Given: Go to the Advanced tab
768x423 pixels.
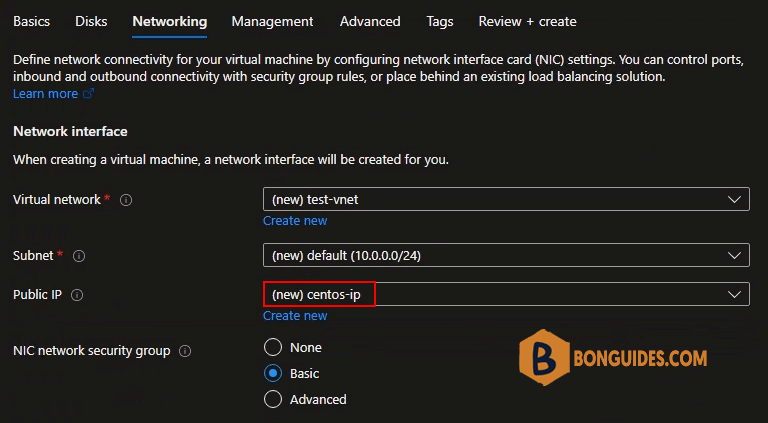Looking at the screenshot, I should click(x=370, y=22).
